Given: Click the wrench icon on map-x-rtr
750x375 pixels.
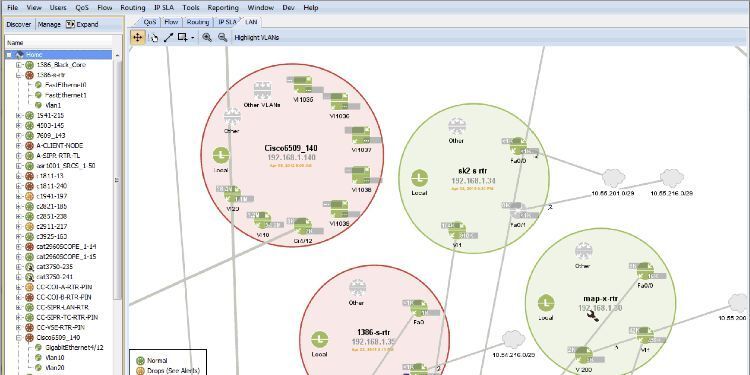Looking at the screenshot, I should tap(593, 315).
